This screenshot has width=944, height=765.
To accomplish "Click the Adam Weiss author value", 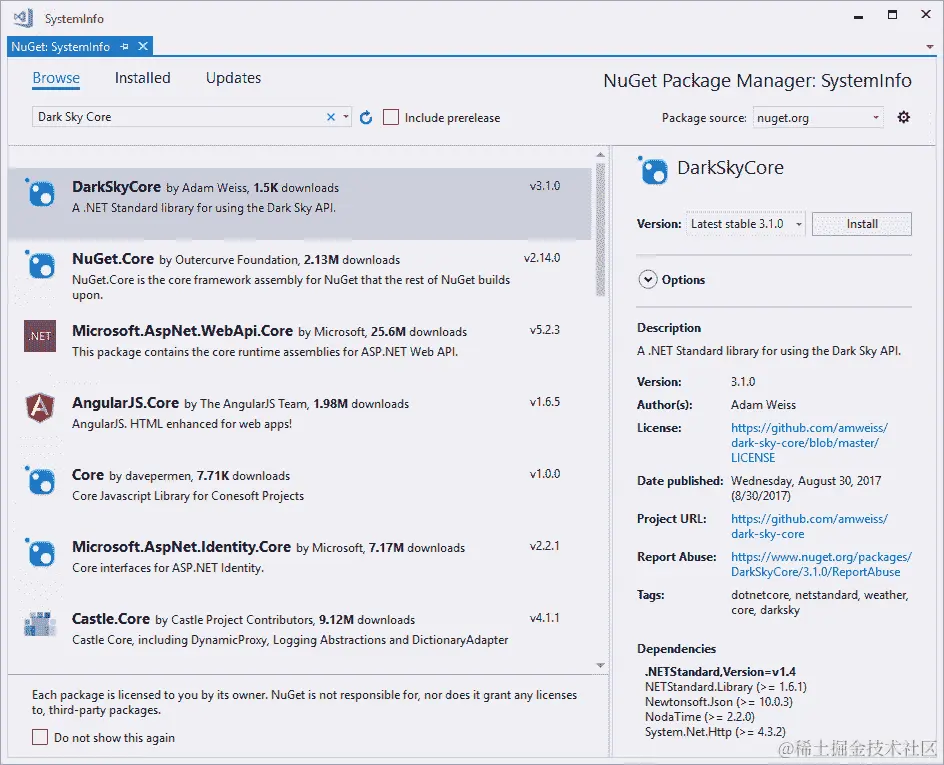I will click(763, 405).
